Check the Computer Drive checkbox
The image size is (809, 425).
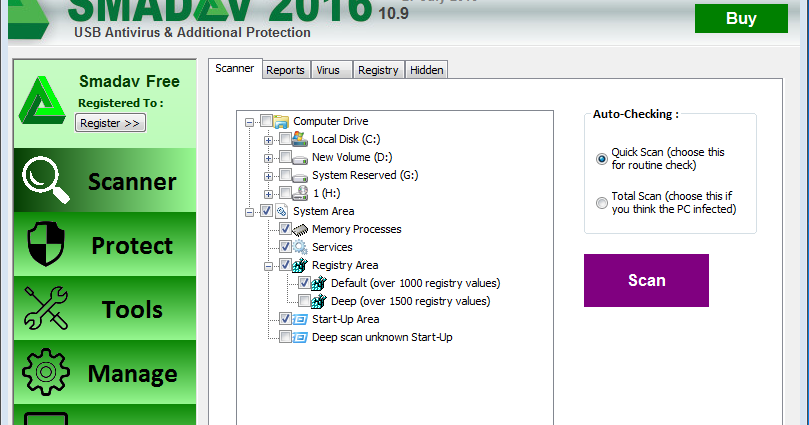[266, 121]
